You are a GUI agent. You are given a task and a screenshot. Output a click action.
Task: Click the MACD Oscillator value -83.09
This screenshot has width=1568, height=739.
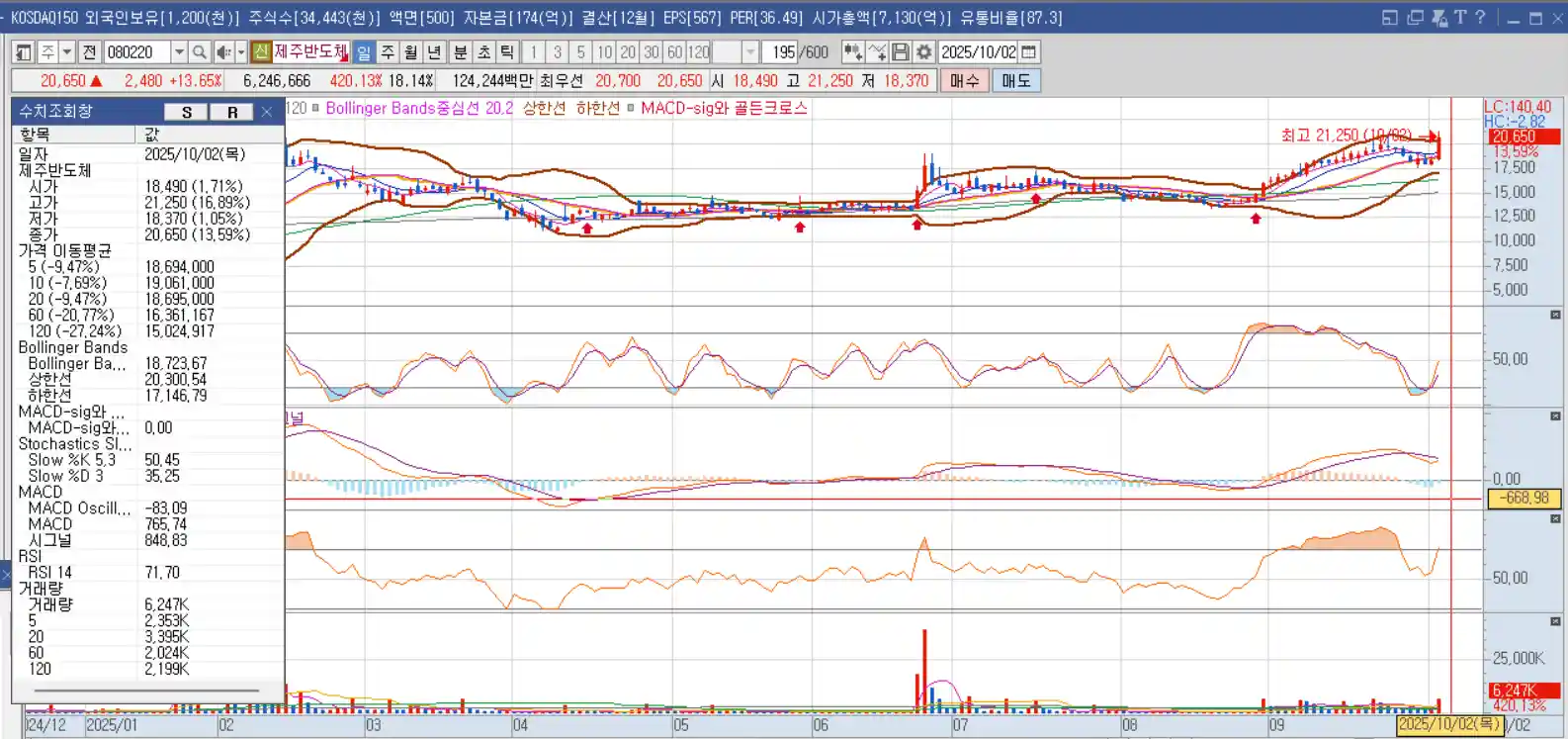pyautogui.click(x=165, y=508)
